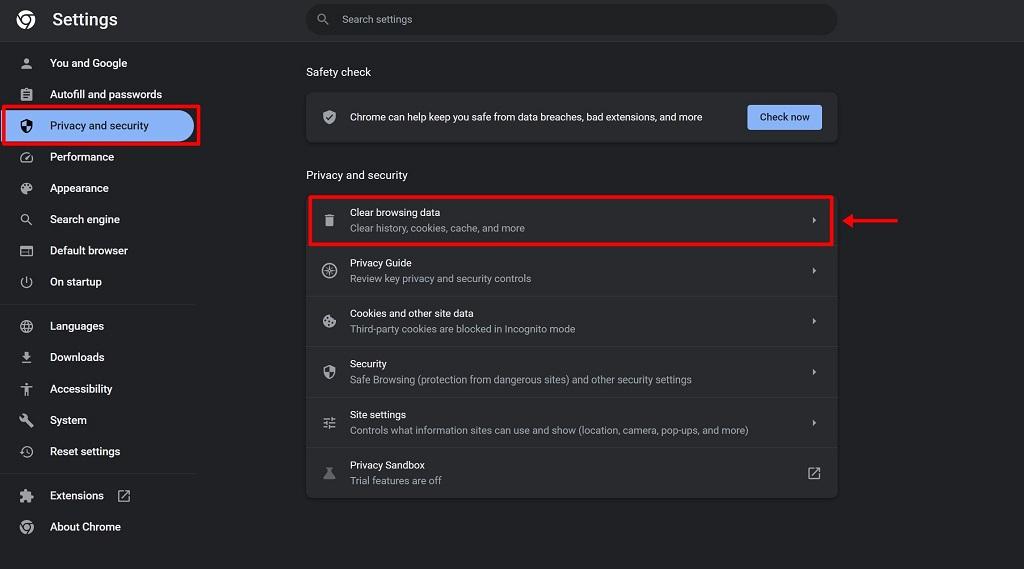
Task: Click the cookie icon in Cookies row
Action: [x=329, y=321]
